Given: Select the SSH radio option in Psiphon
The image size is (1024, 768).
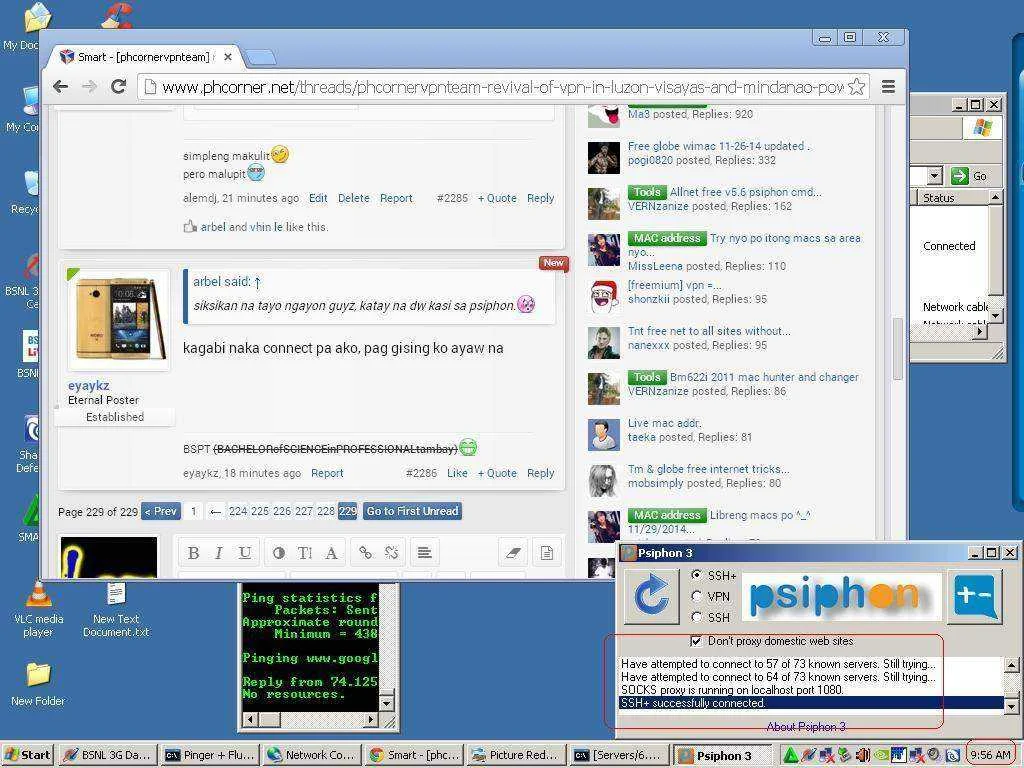Looking at the screenshot, I should pyautogui.click(x=697, y=617).
